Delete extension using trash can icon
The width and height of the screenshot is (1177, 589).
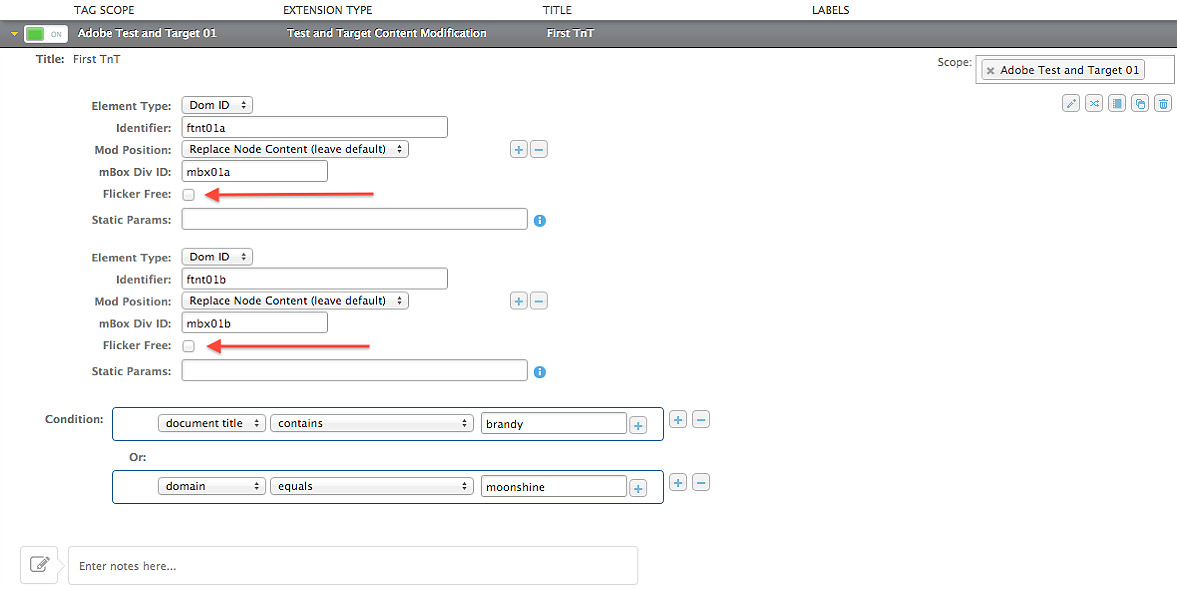click(1163, 104)
